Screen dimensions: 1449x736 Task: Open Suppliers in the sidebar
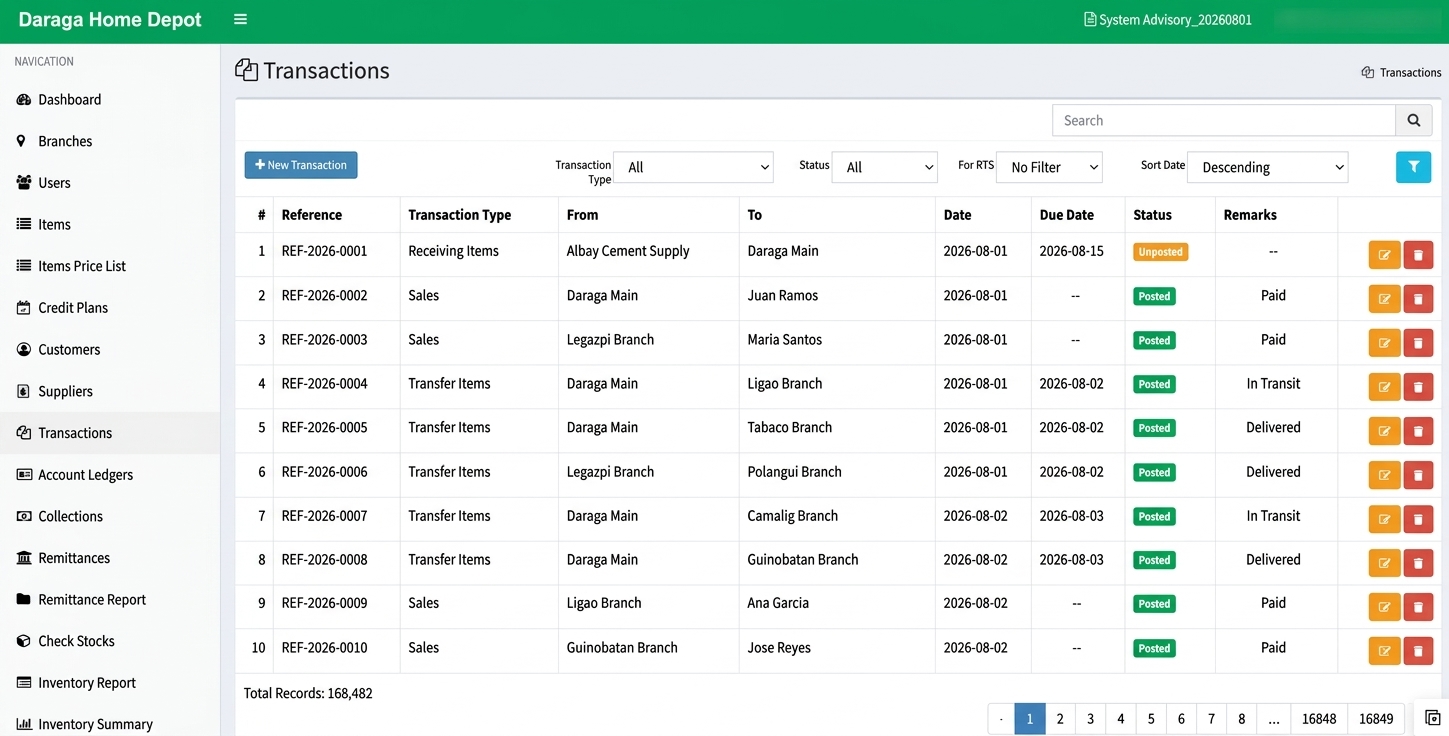110,391
